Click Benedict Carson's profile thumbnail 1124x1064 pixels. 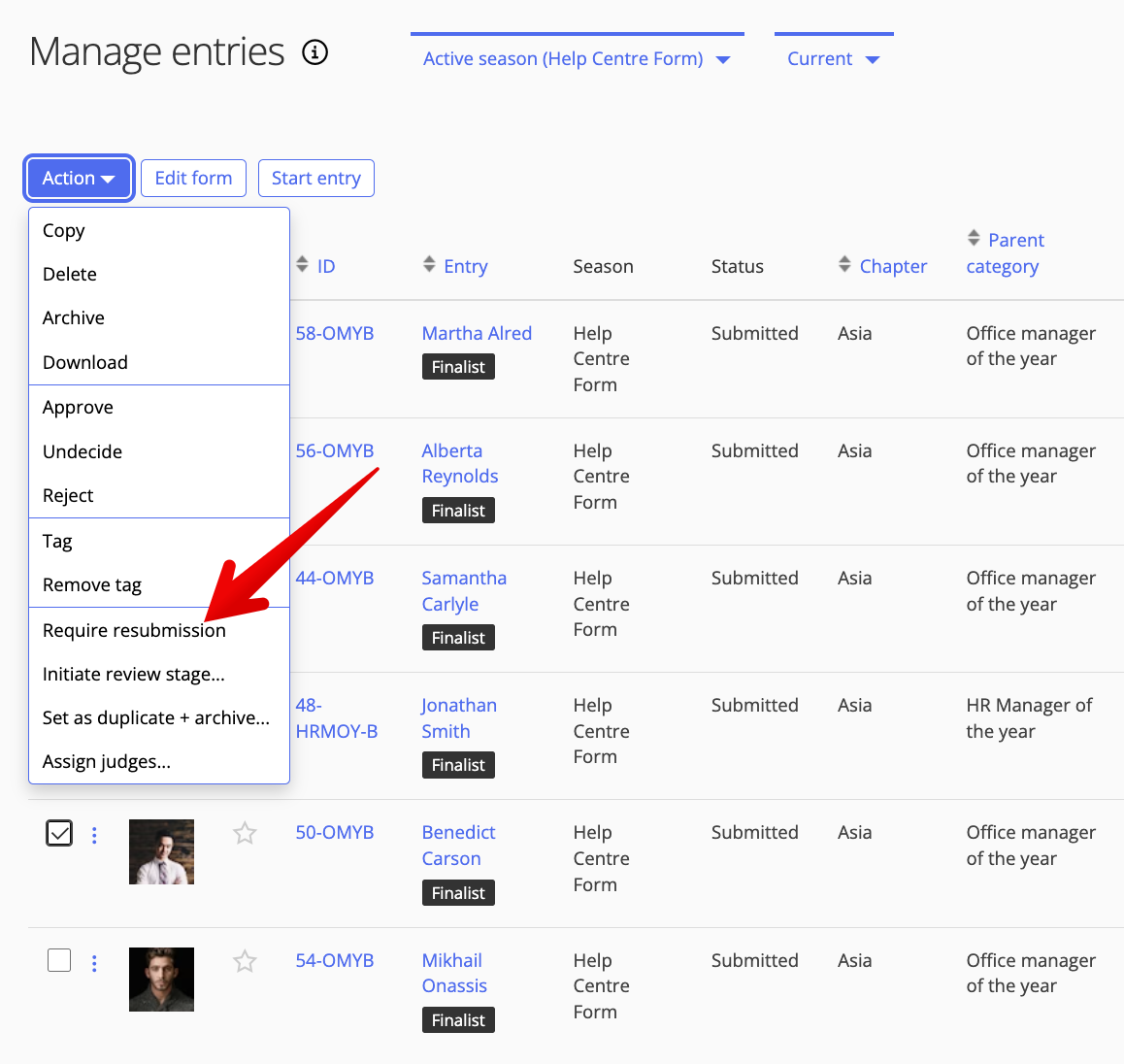(161, 851)
